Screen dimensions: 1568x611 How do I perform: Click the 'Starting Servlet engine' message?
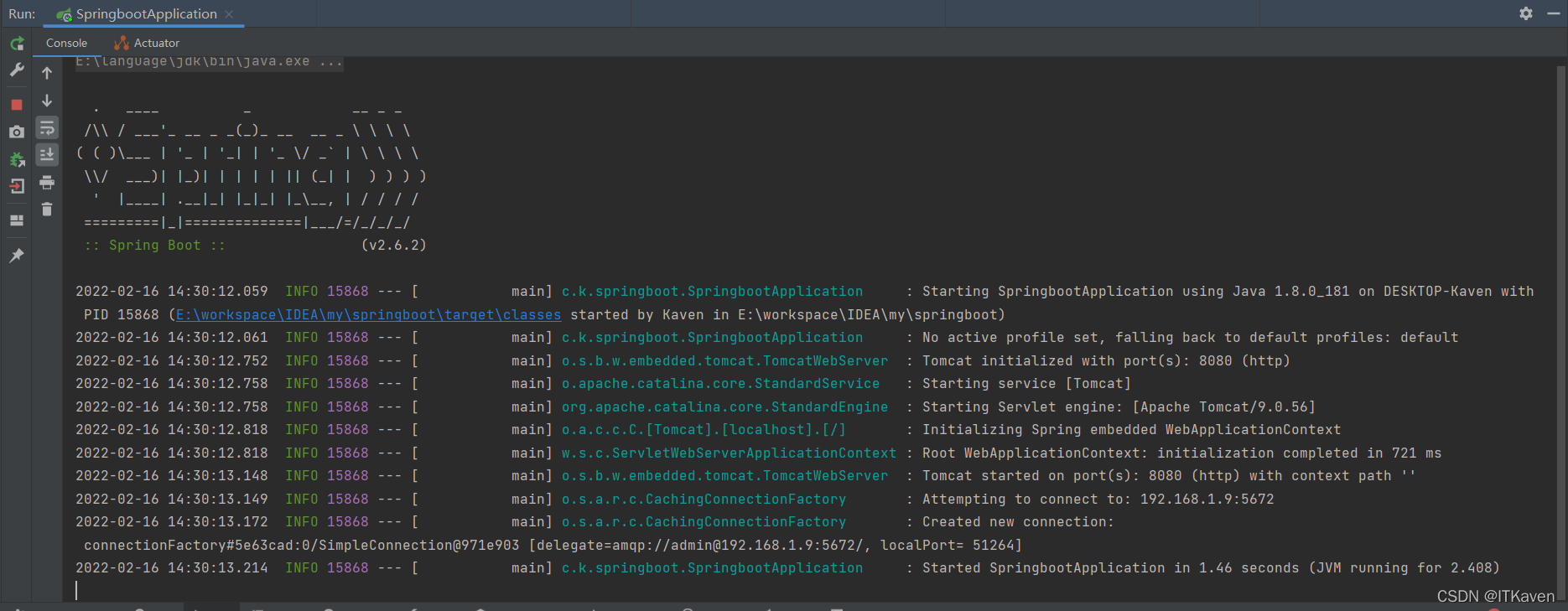[1119, 407]
